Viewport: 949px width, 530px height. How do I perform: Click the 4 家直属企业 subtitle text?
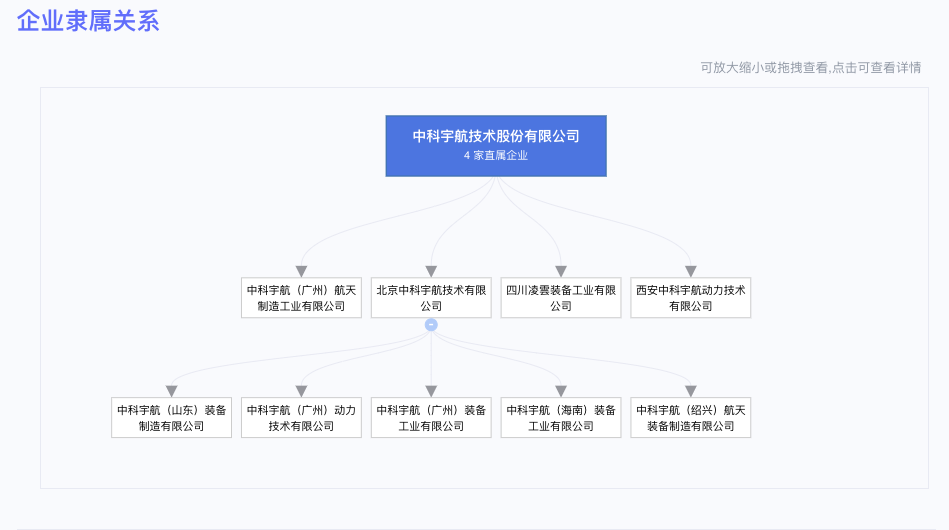coord(496,156)
